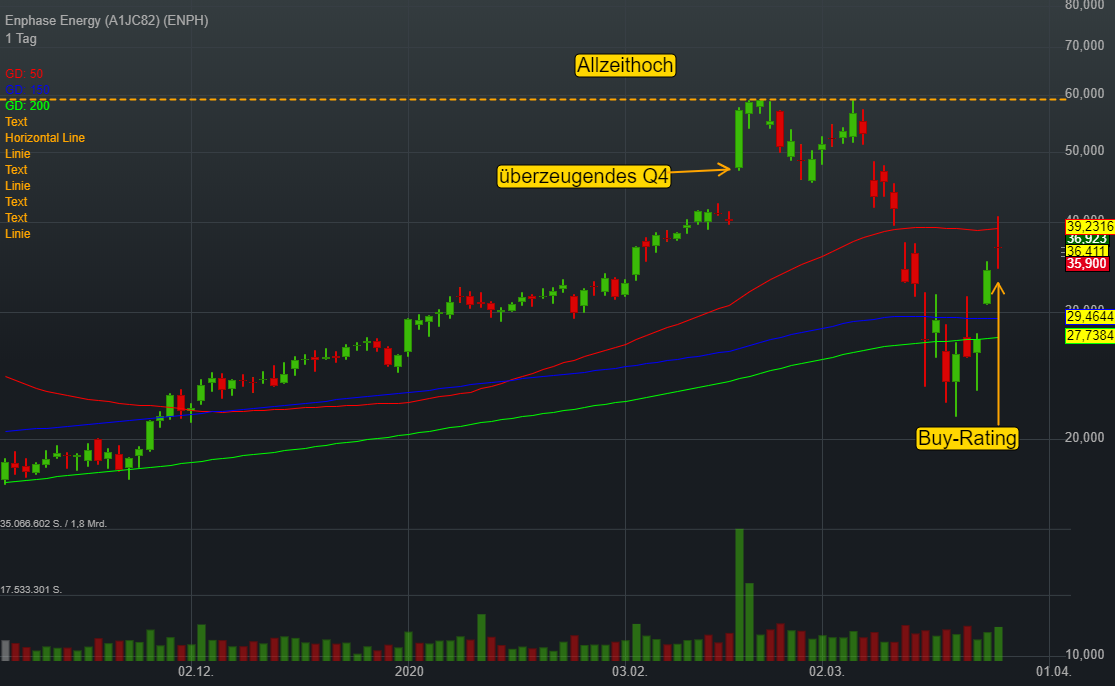Click the red 35,900 price tag
Screen dimensions: 1115x686
click(x=1087, y=264)
